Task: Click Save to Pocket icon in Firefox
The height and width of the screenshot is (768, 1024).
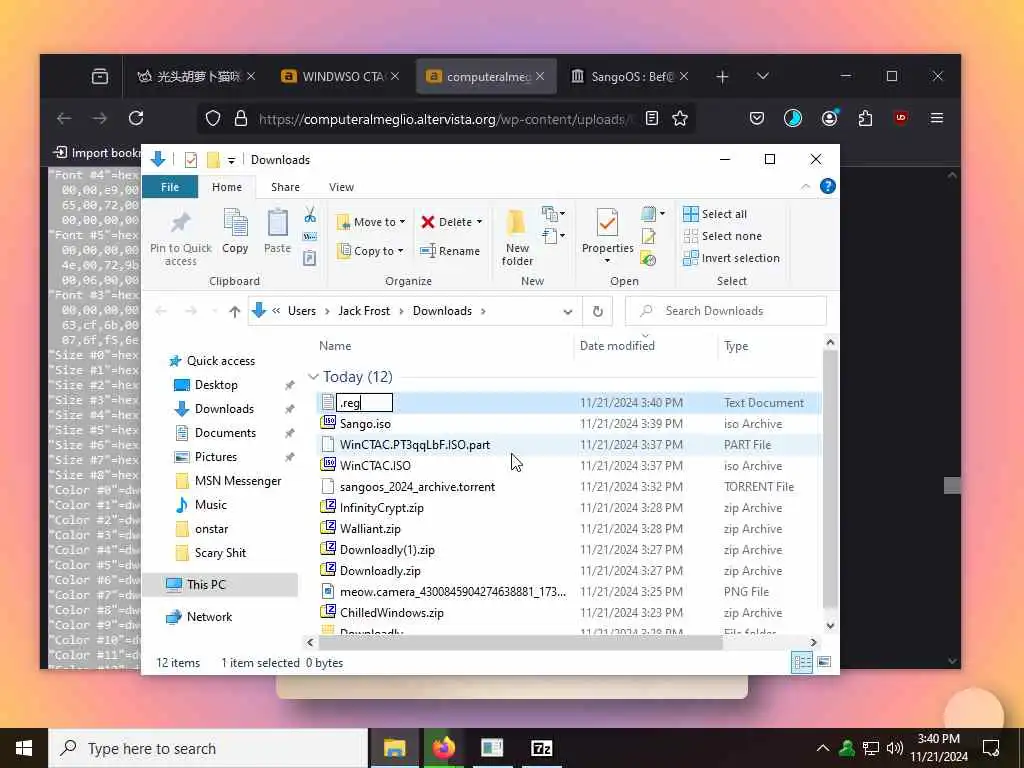Action: tap(757, 118)
